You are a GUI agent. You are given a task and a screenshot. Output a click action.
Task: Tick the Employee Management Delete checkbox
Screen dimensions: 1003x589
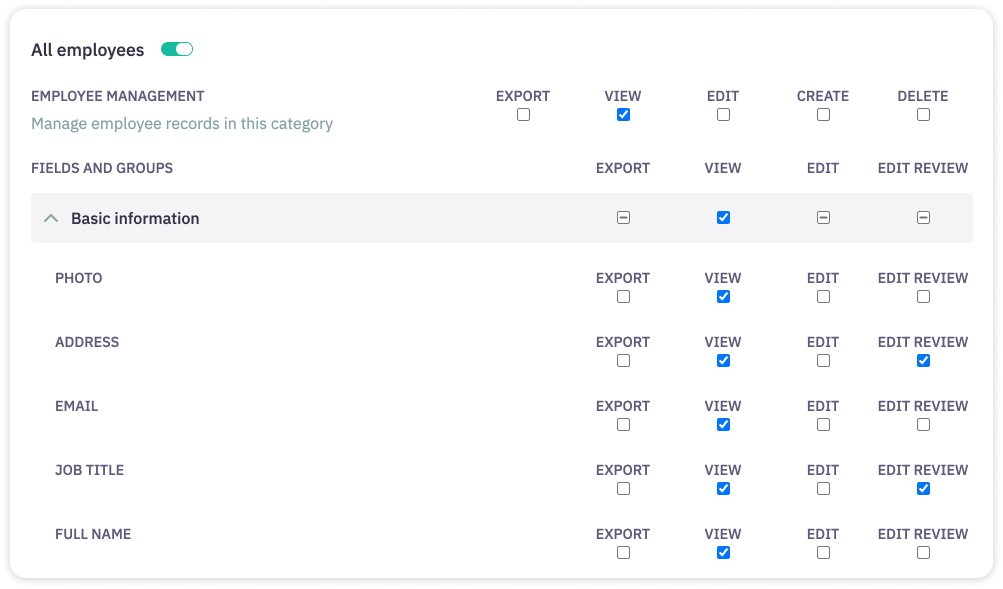coord(923,114)
